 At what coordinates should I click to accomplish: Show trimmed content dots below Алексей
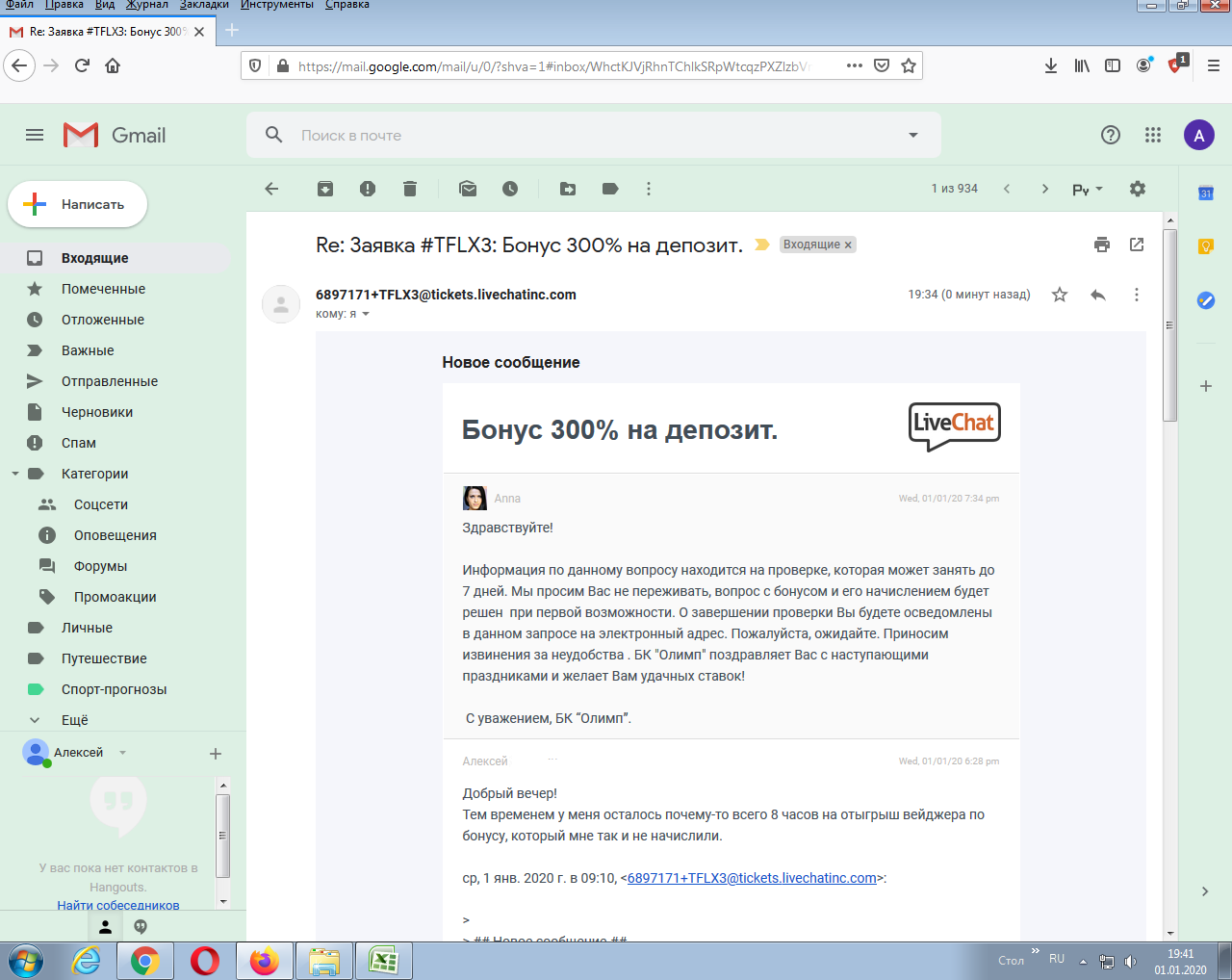click(x=552, y=761)
